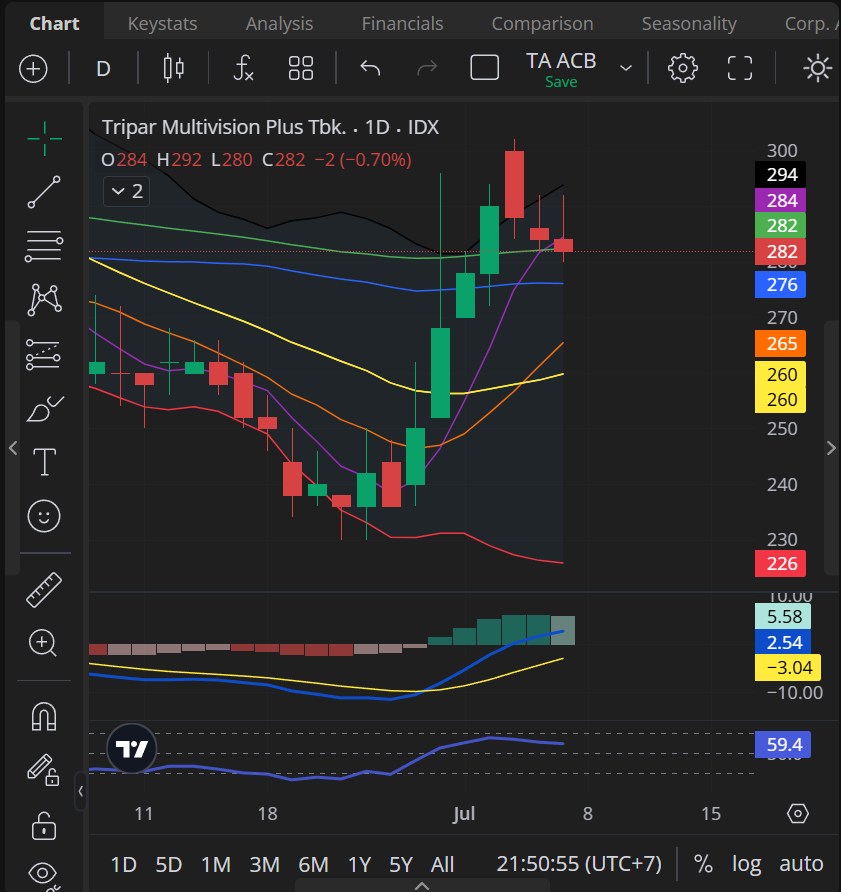
Task: Click the Tripar Multivision Plus Tbk. title
Action: [x=224, y=127]
